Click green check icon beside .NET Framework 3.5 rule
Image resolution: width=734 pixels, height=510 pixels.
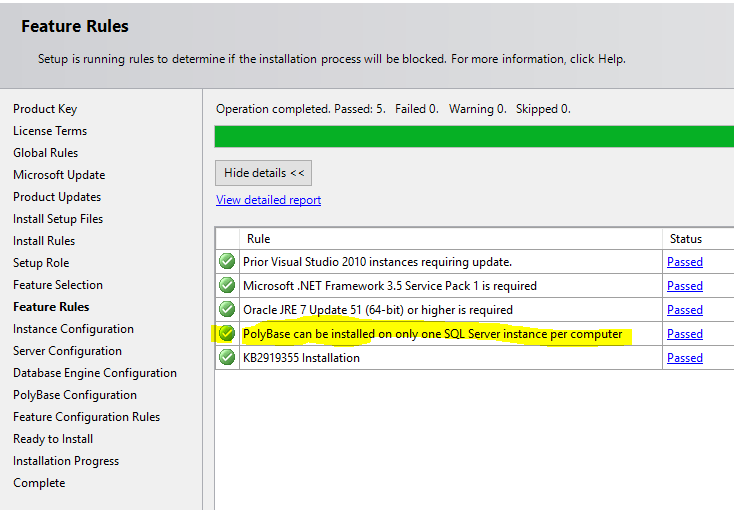(x=227, y=286)
